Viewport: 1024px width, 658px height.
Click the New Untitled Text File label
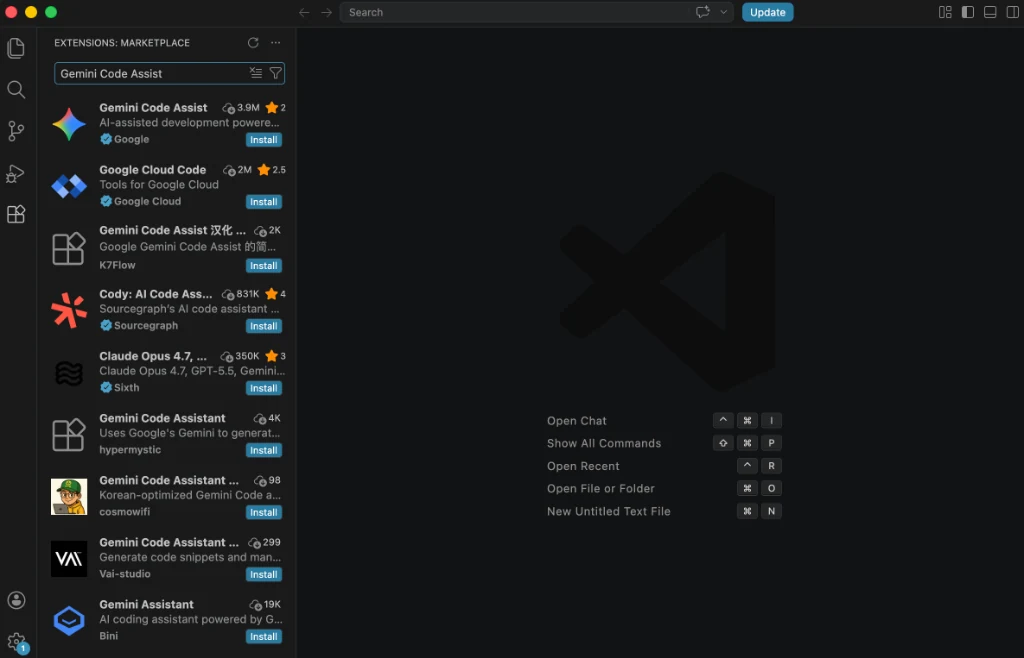[609, 511]
